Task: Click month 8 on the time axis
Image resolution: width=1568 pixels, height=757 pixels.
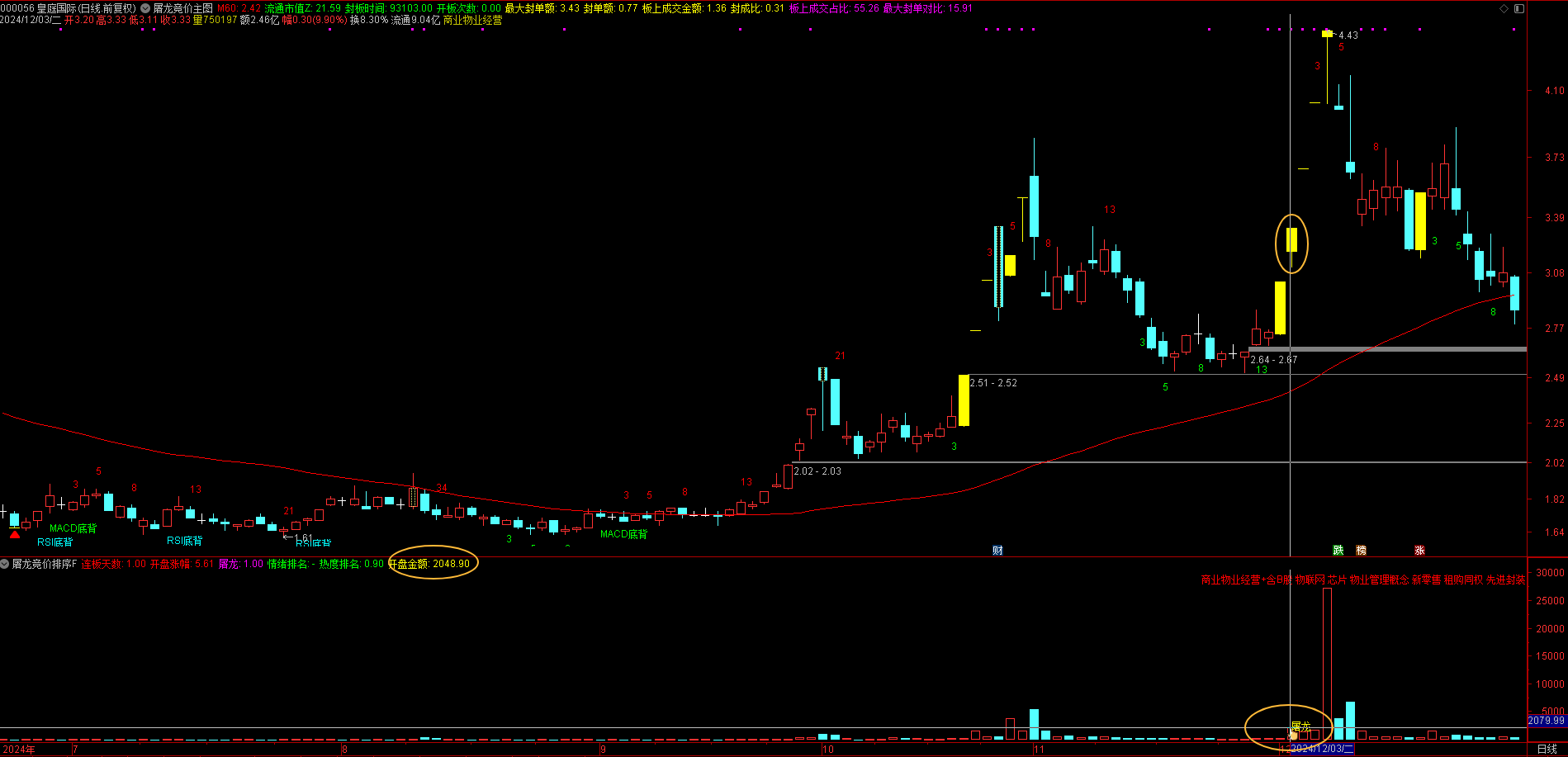Action: pos(344,750)
